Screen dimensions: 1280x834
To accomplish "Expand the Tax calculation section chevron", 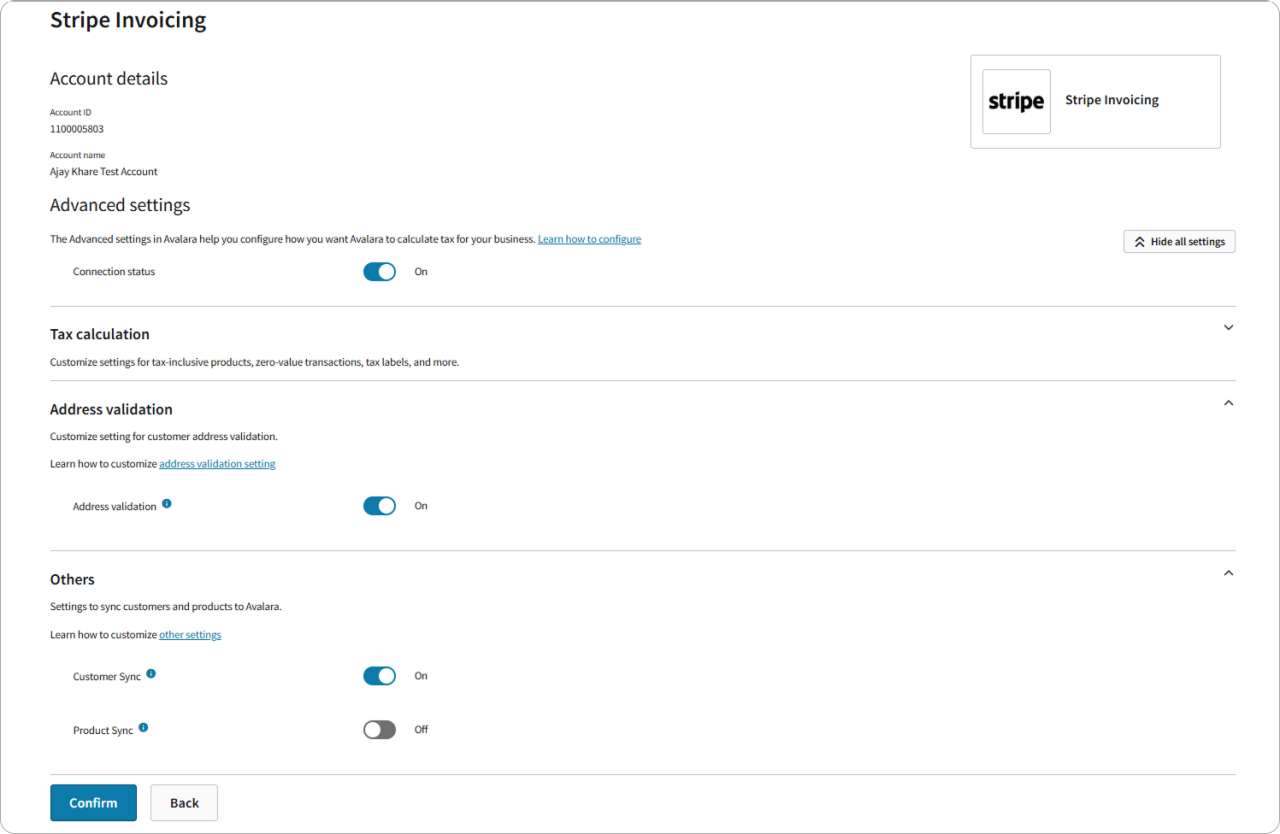I will (1229, 328).
